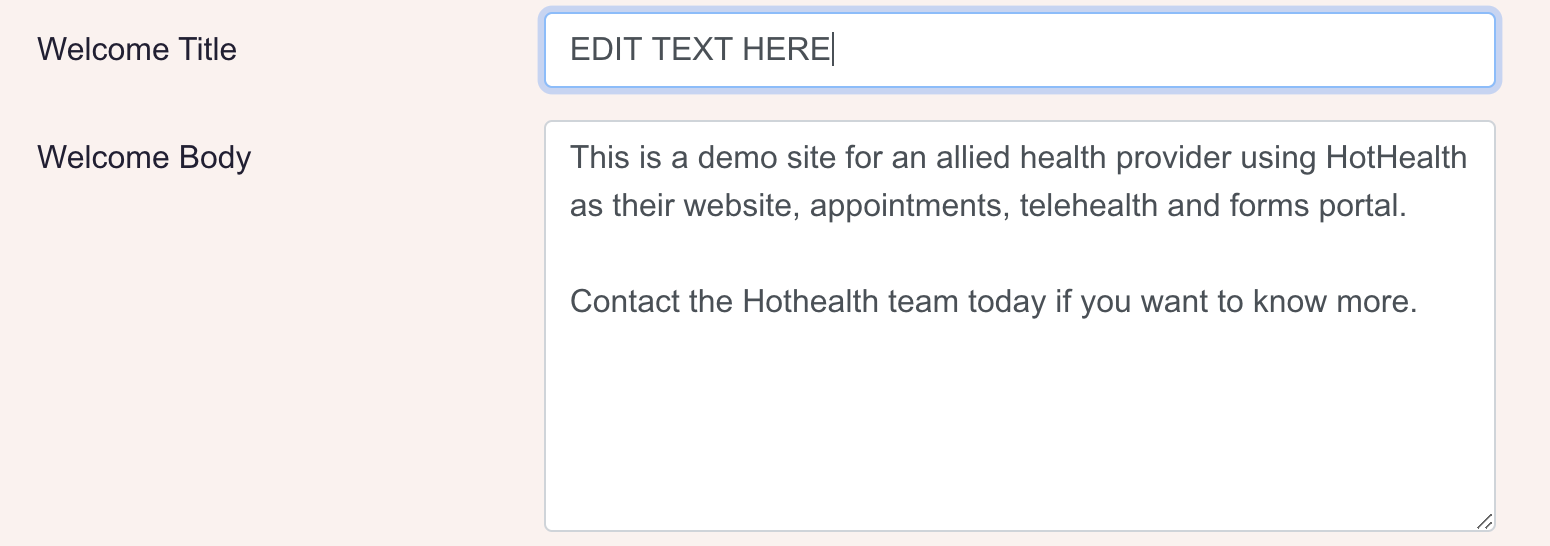Click the "Welcome Title" label
The height and width of the screenshot is (546, 1550).
(137, 49)
